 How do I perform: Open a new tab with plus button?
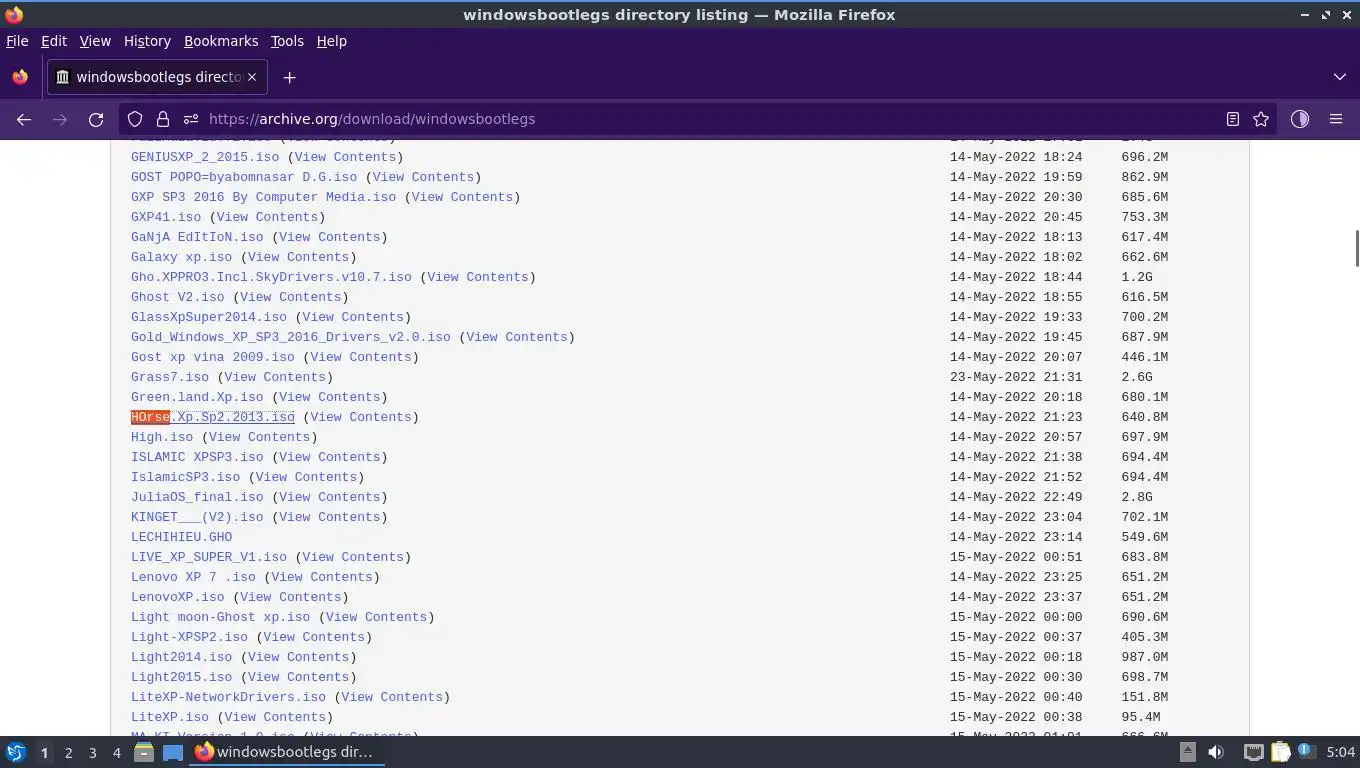289,77
